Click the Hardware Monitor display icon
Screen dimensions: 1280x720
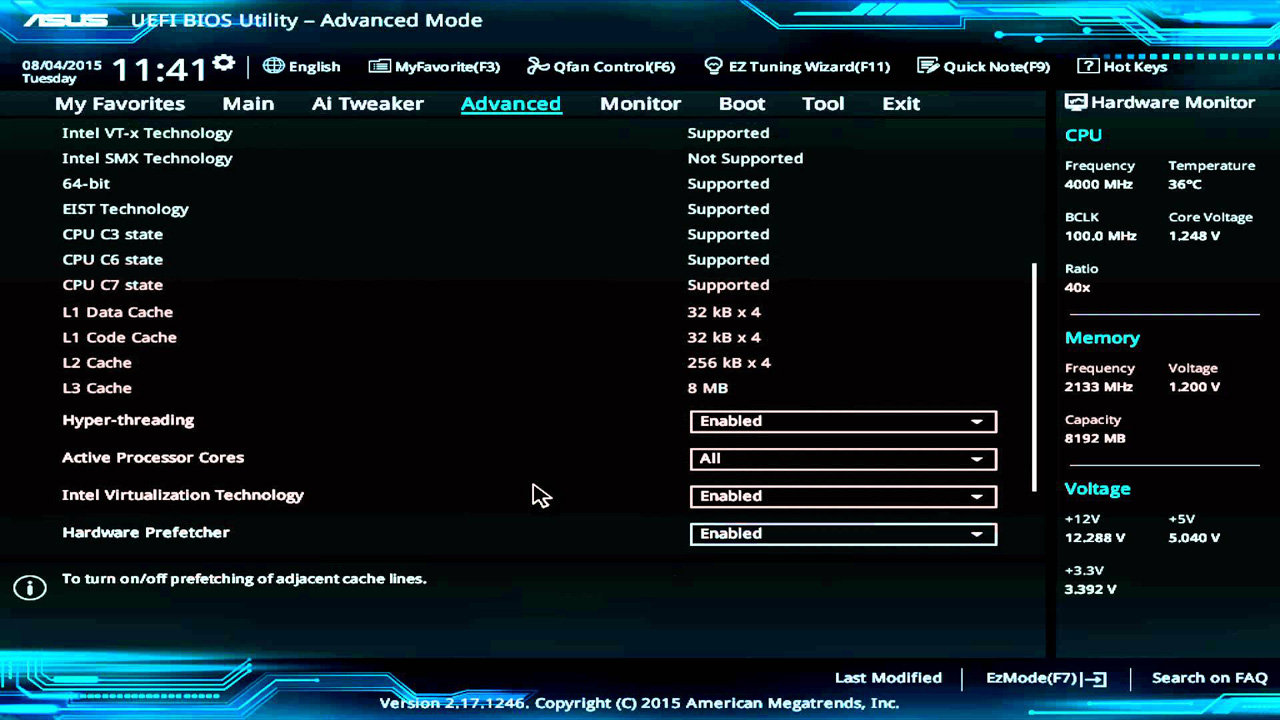tap(1076, 102)
